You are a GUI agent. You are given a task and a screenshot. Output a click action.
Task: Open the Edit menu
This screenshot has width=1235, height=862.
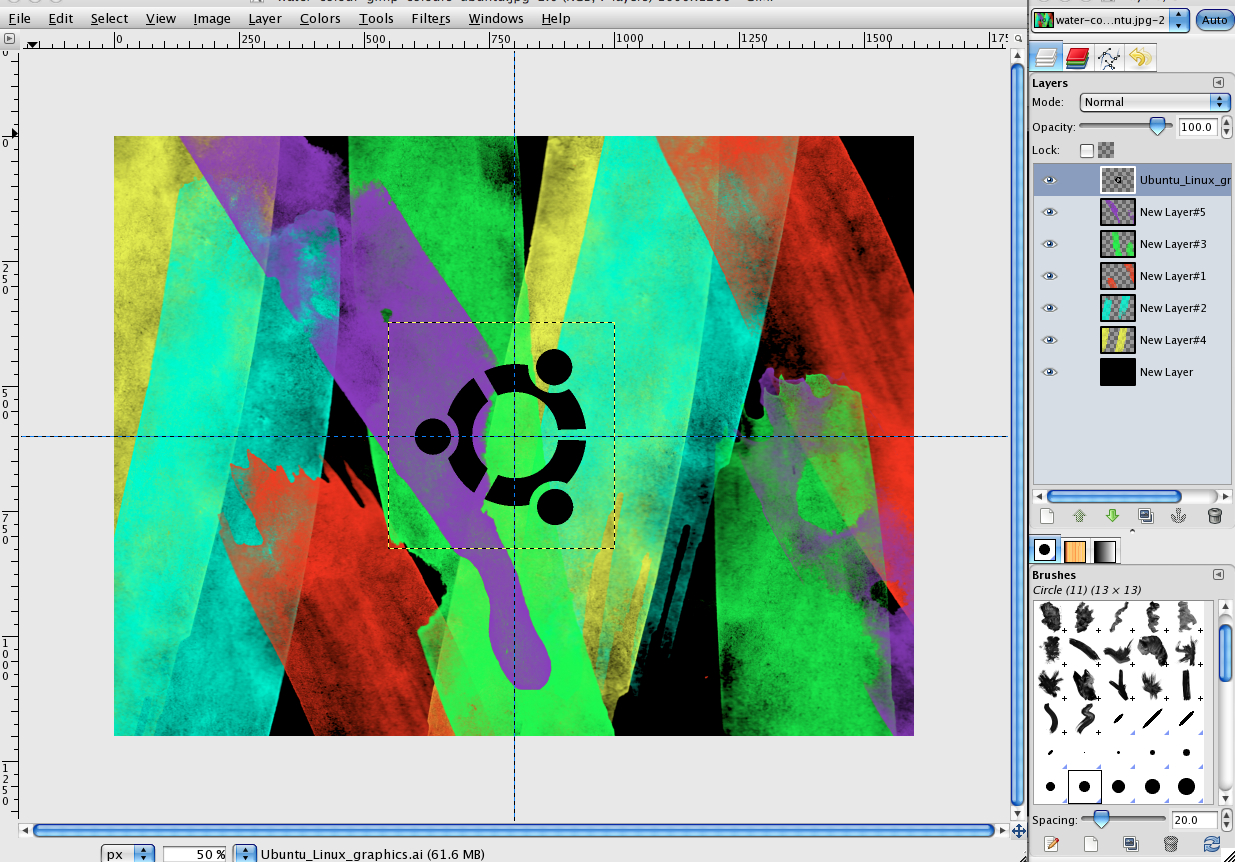tap(61, 18)
